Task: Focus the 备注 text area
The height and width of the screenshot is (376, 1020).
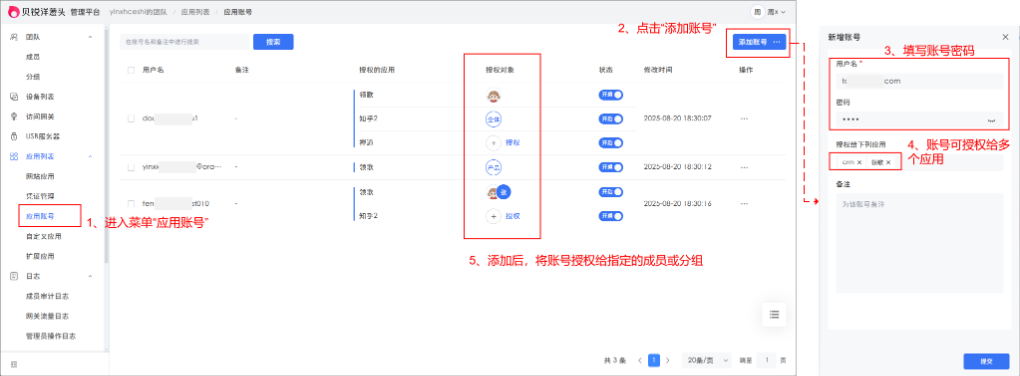Action: click(920, 243)
